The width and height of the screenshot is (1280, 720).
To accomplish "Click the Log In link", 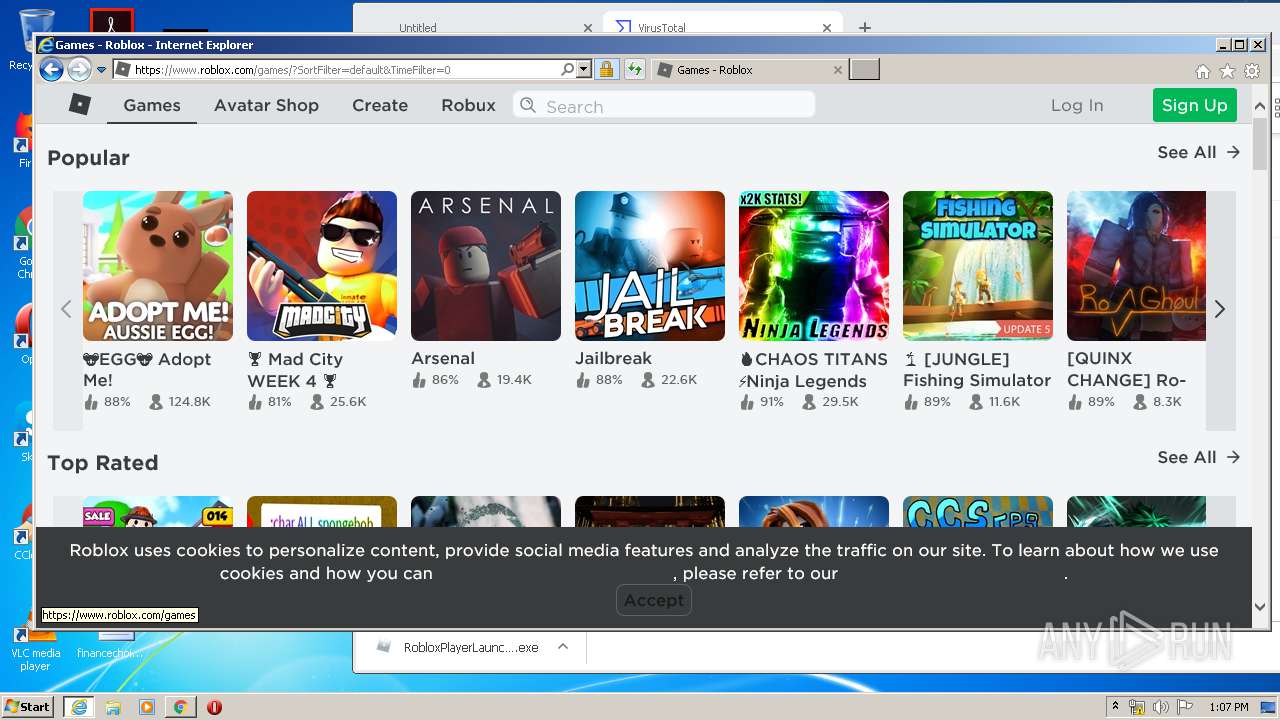I will point(1077,105).
